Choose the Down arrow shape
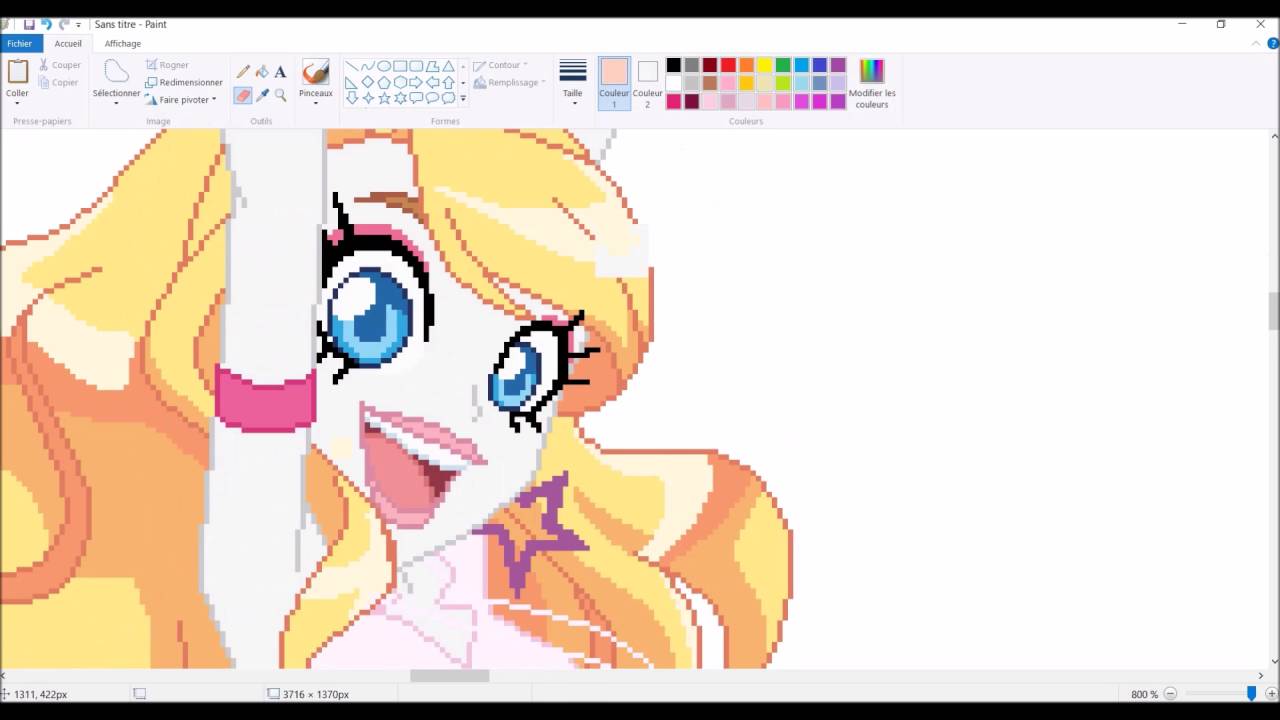The height and width of the screenshot is (720, 1280). (352, 98)
